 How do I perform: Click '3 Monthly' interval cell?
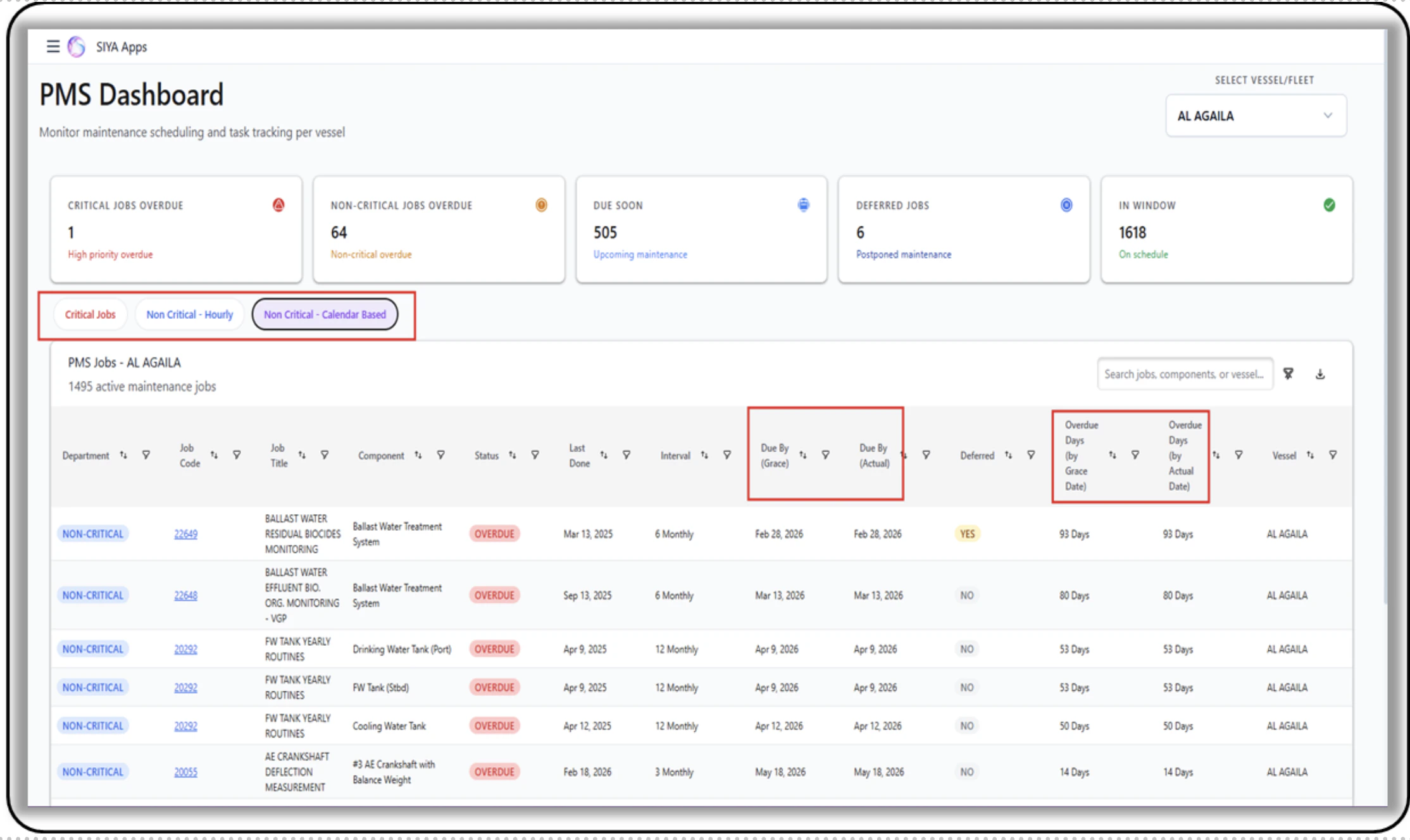tap(675, 772)
